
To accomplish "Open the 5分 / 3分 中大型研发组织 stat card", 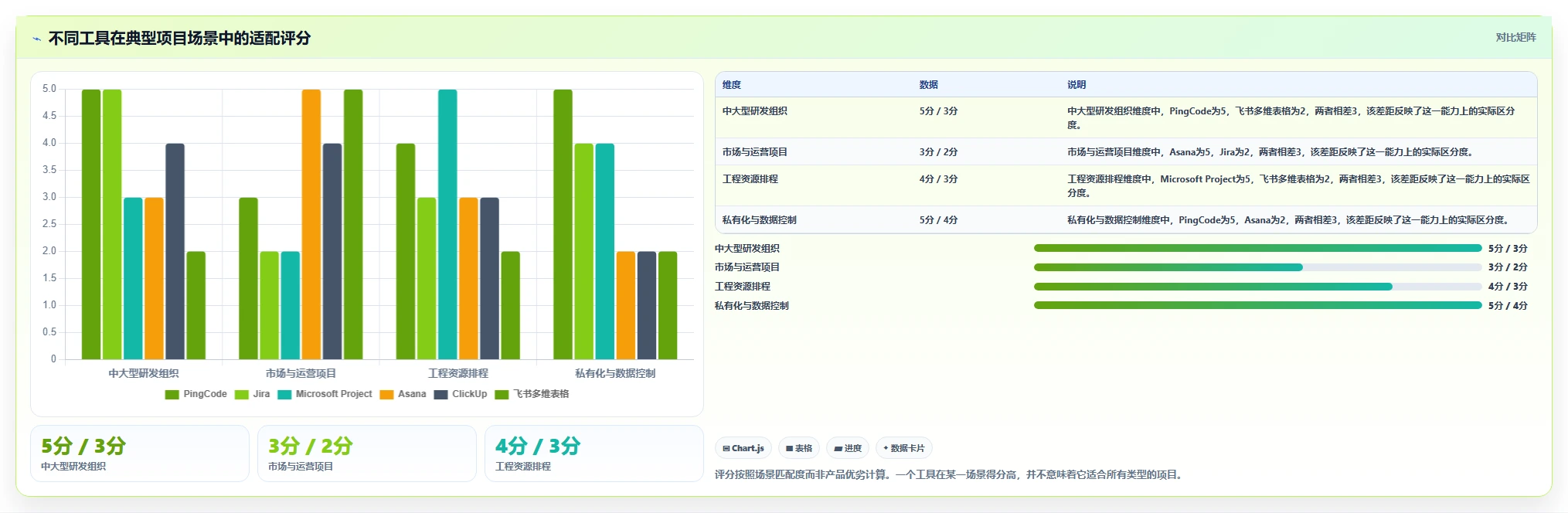I will tap(140, 454).
